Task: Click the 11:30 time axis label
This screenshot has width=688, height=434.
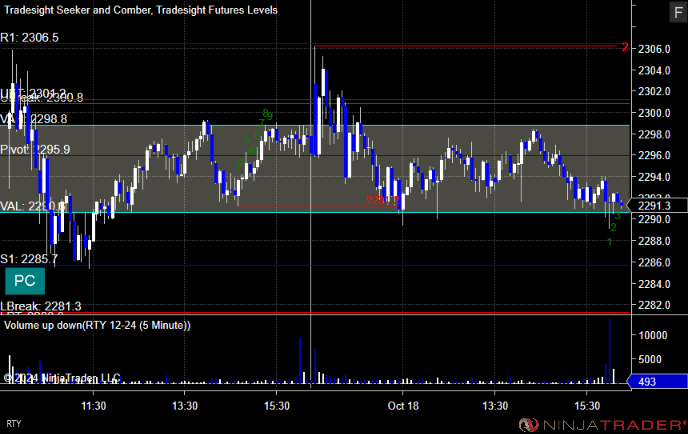Action: [x=93, y=406]
